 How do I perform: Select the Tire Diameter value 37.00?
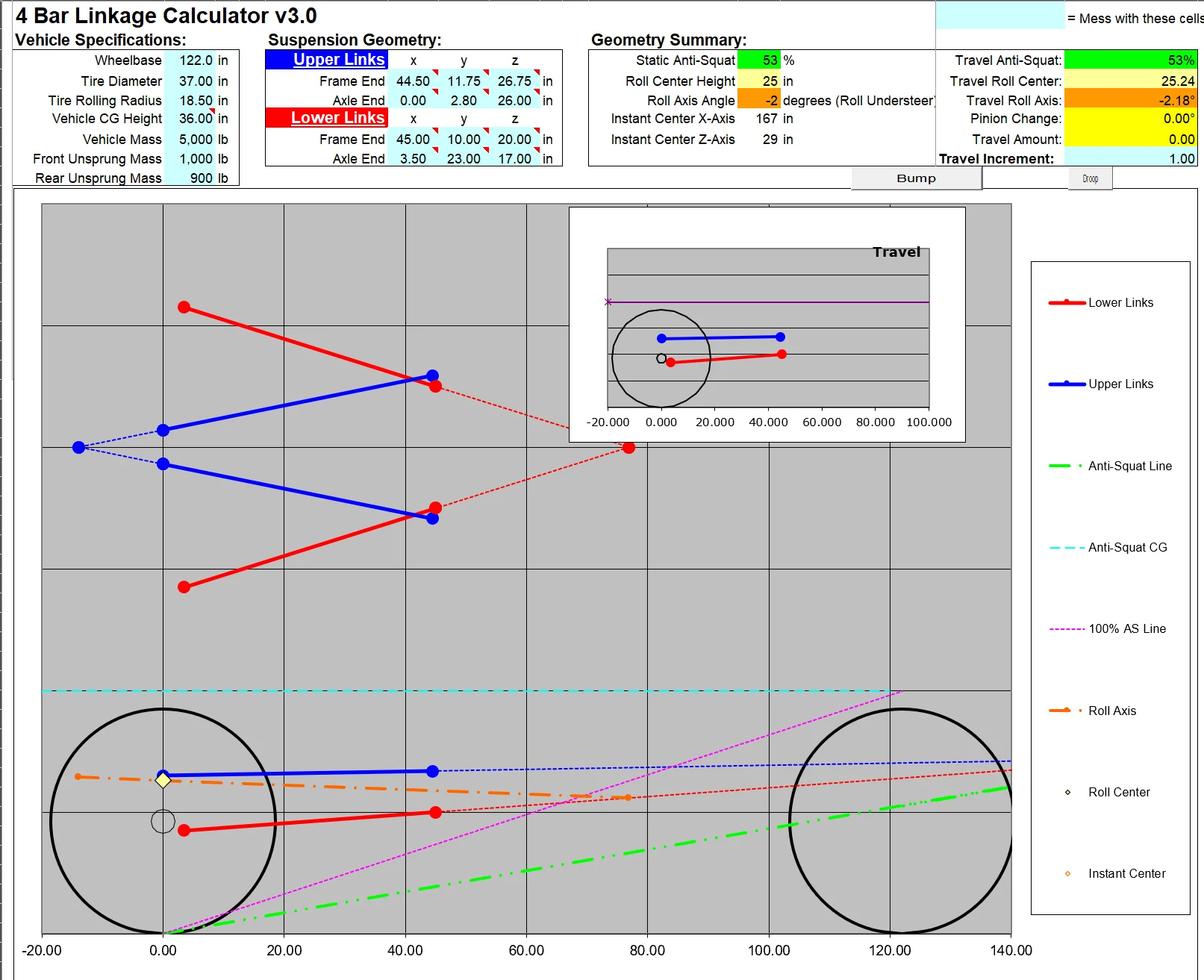(x=190, y=81)
